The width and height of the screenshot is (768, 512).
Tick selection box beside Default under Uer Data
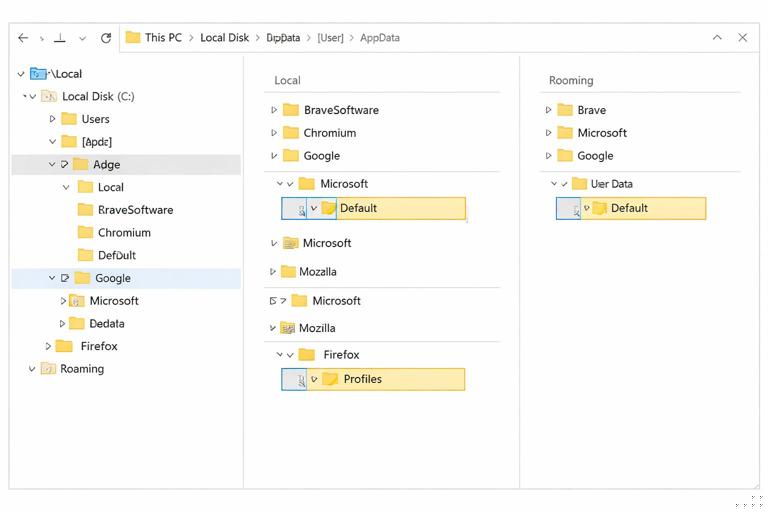tap(568, 209)
